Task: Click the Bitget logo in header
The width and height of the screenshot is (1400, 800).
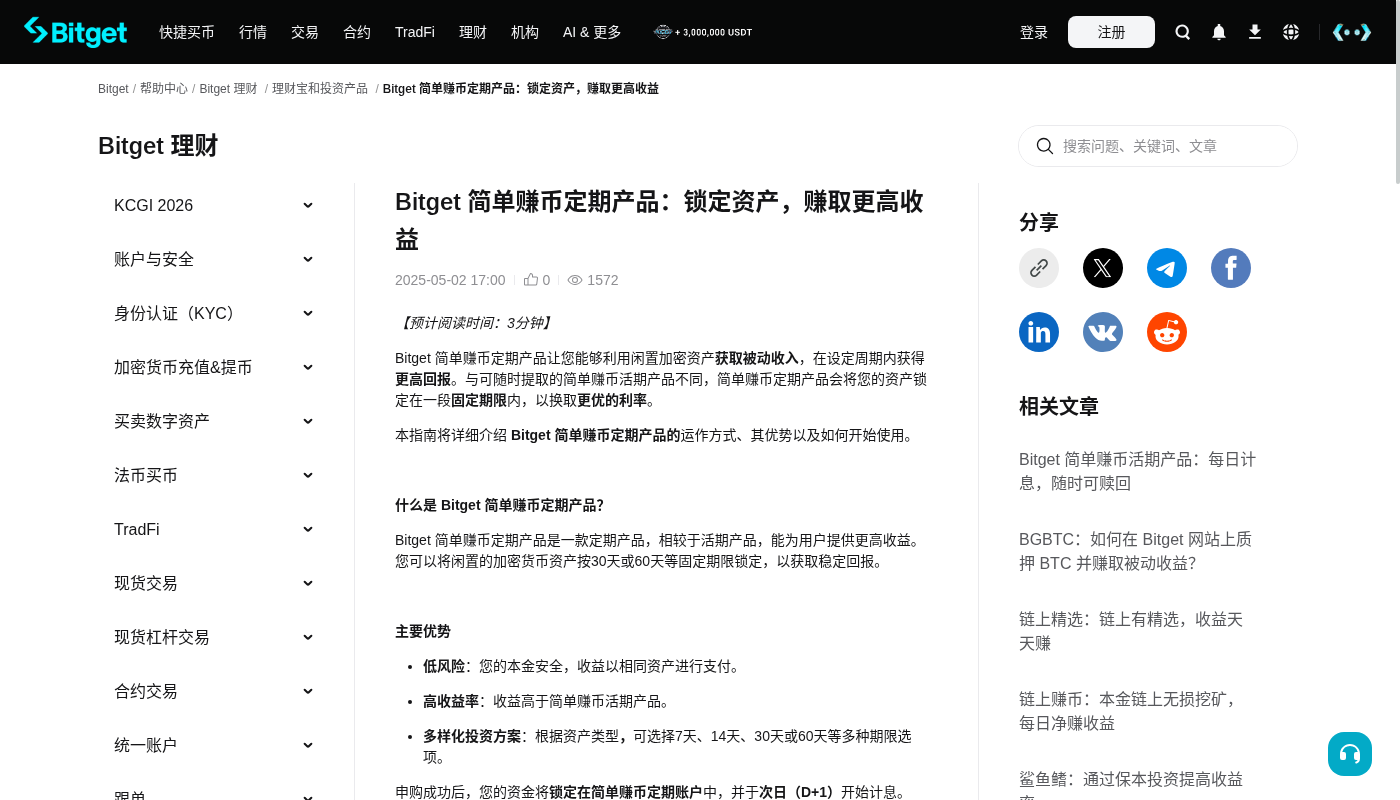Action: (x=76, y=32)
